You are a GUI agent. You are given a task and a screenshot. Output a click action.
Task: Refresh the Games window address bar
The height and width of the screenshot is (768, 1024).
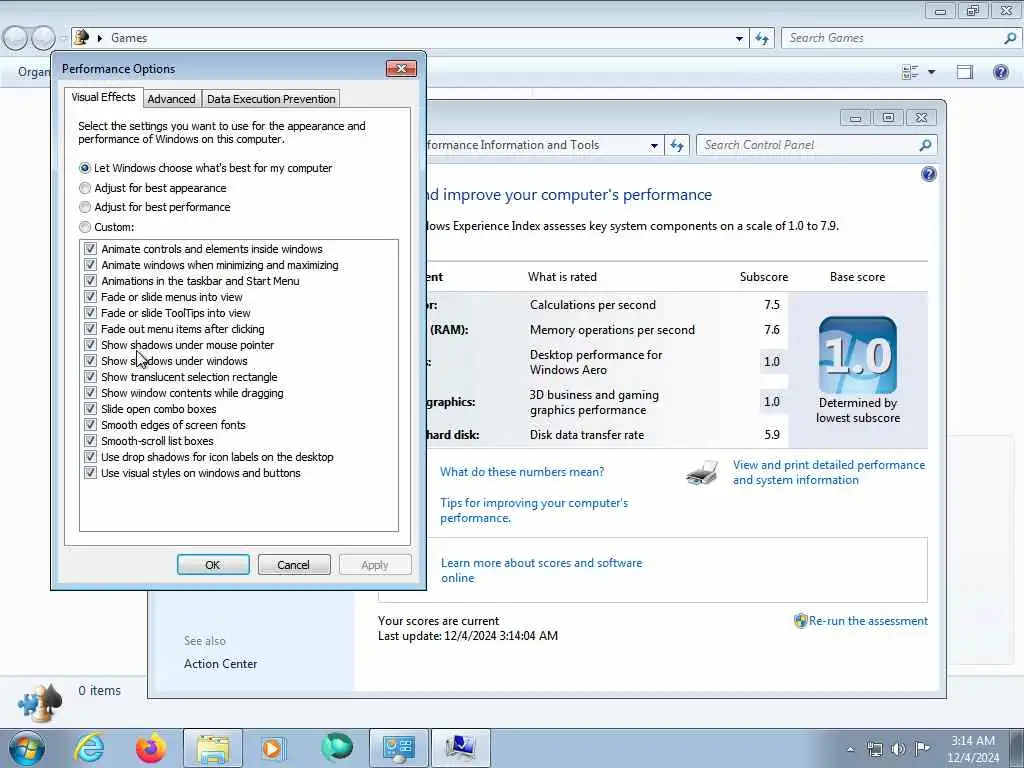[x=762, y=39]
